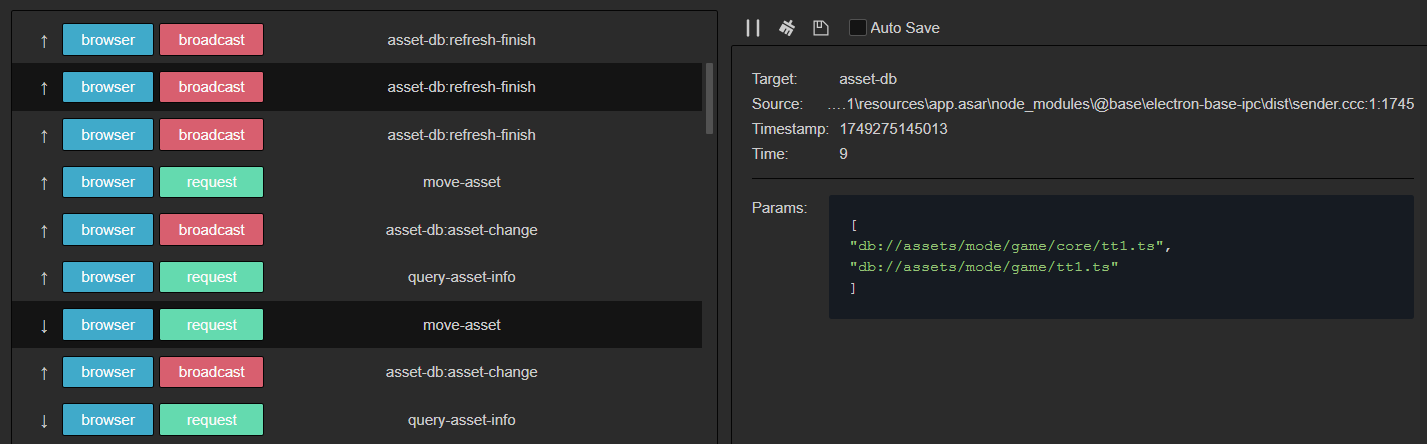Clear the message log with broom icon

787,28
